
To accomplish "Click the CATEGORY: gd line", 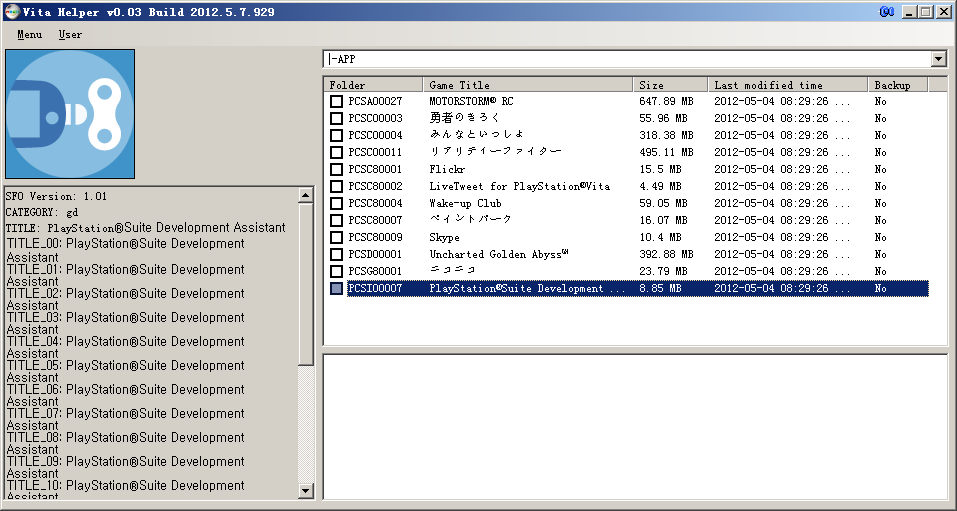I will (x=42, y=212).
